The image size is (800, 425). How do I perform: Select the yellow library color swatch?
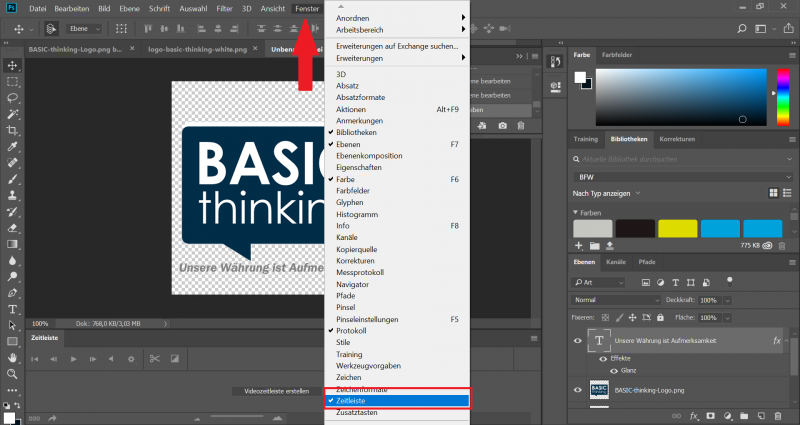tap(678, 229)
